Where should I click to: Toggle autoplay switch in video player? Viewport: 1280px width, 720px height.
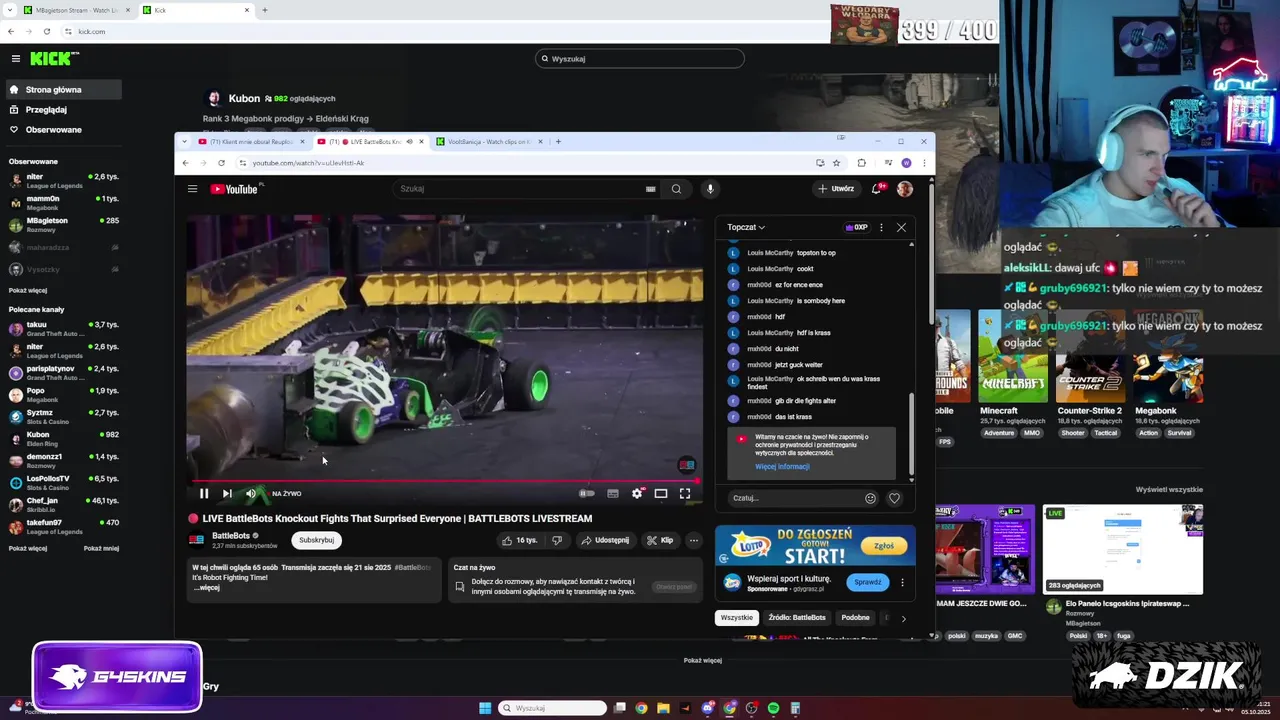(x=587, y=493)
